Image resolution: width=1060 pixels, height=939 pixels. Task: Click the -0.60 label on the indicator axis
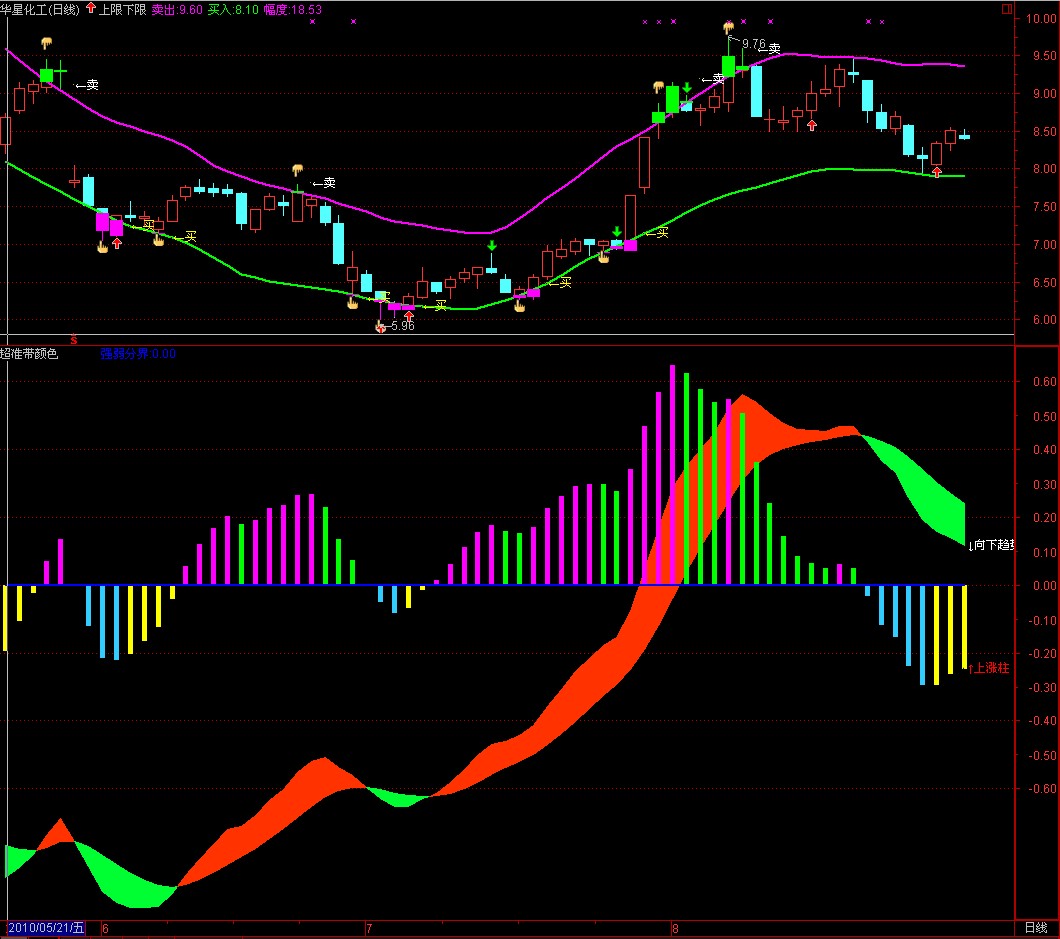tap(1042, 788)
